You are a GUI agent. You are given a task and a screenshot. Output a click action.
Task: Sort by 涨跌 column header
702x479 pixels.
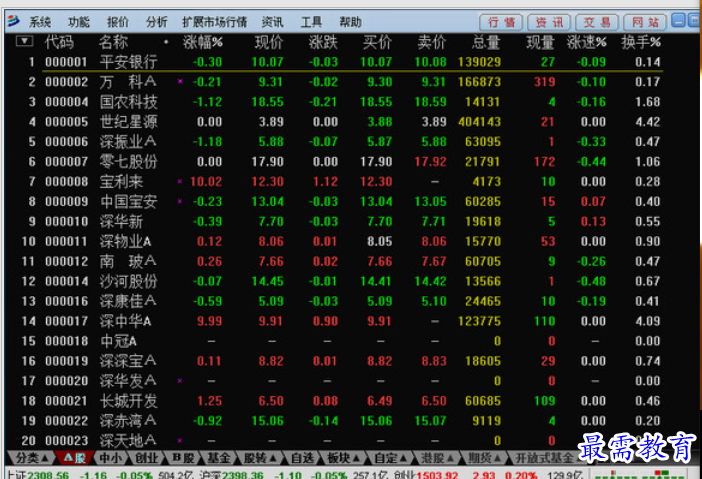pyautogui.click(x=323, y=42)
